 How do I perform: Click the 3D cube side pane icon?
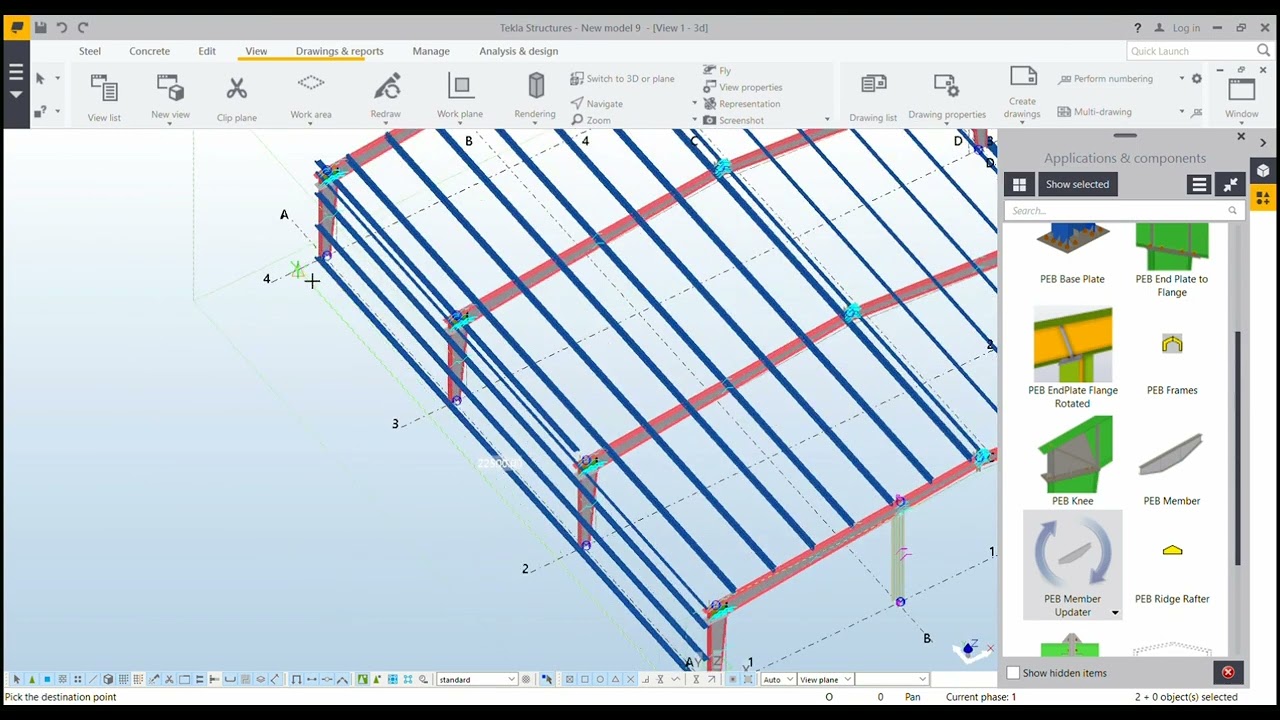(1263, 170)
